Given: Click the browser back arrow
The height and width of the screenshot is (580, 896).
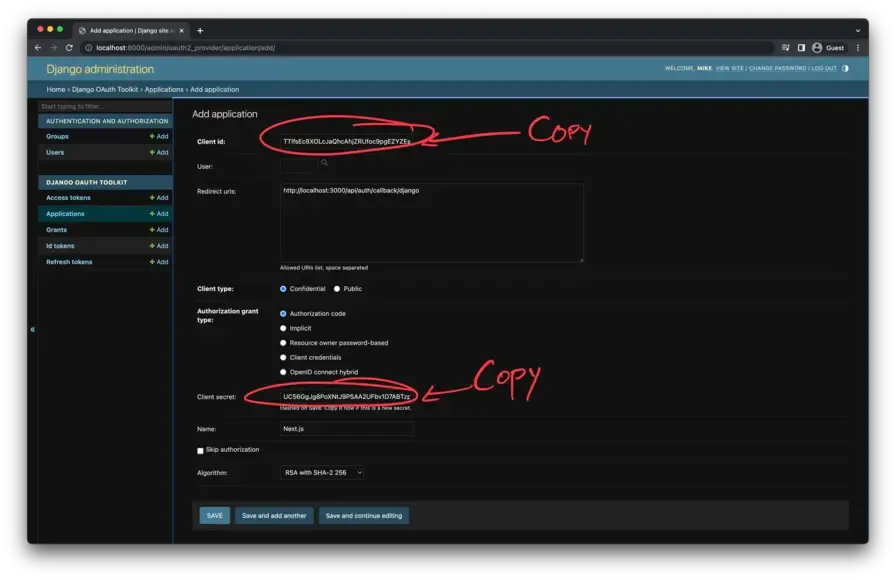Looking at the screenshot, I should point(38,48).
